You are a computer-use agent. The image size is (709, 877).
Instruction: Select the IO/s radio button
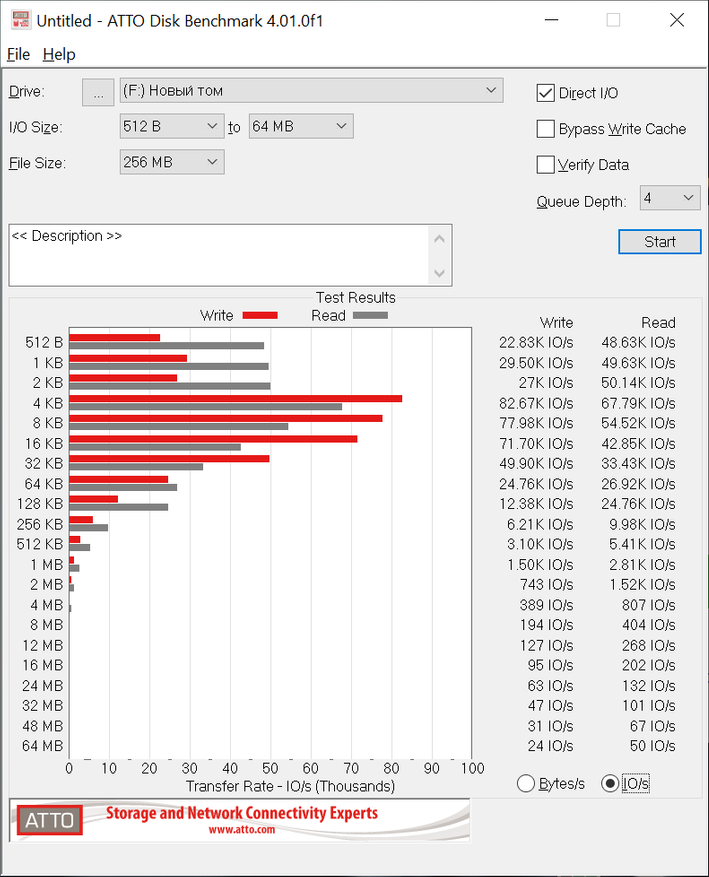tap(610, 784)
